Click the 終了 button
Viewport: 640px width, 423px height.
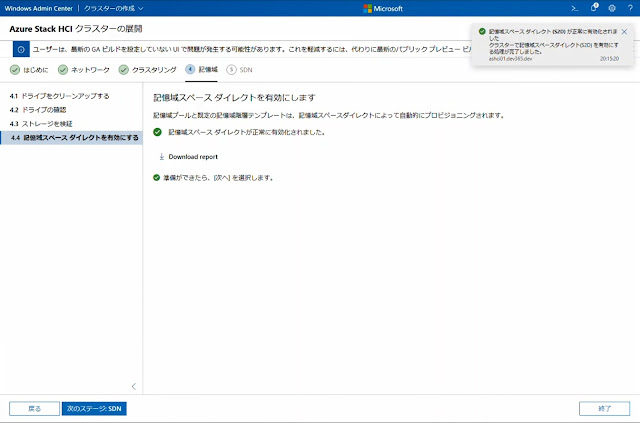point(604,408)
